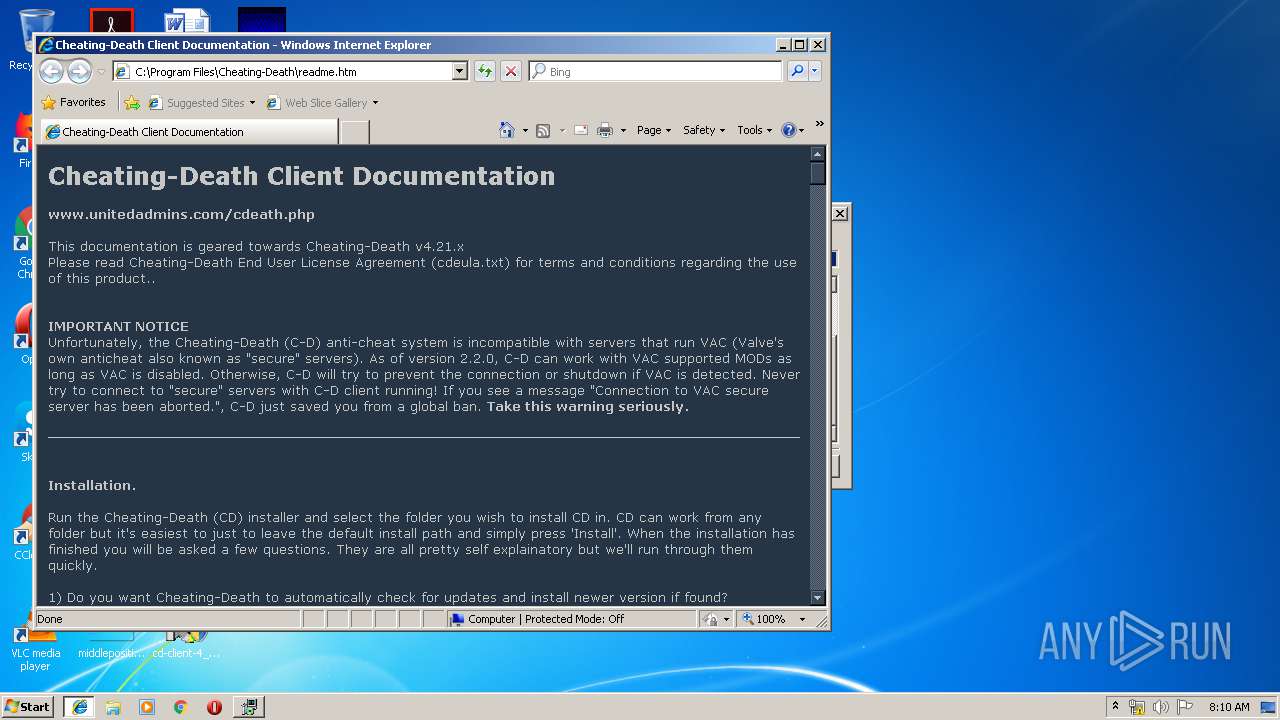Viewport: 1280px width, 720px height.
Task: Select the middlepositi... desktop file
Action: [111, 646]
